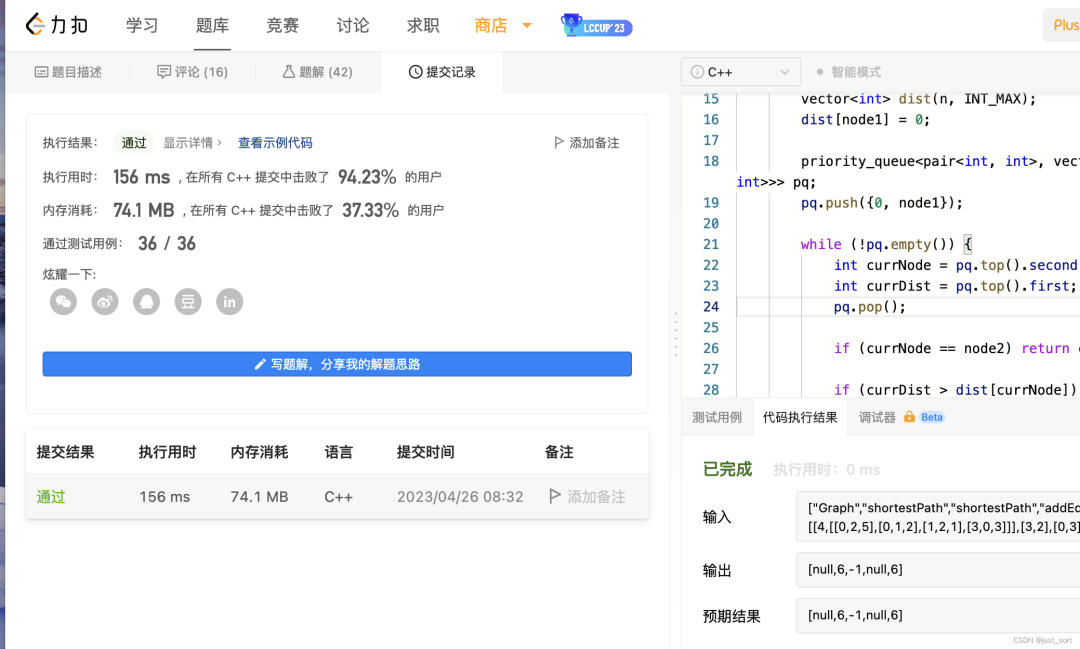Open the LCCUP'23 contest badge
Viewport: 1080px width, 649px height.
point(596,27)
